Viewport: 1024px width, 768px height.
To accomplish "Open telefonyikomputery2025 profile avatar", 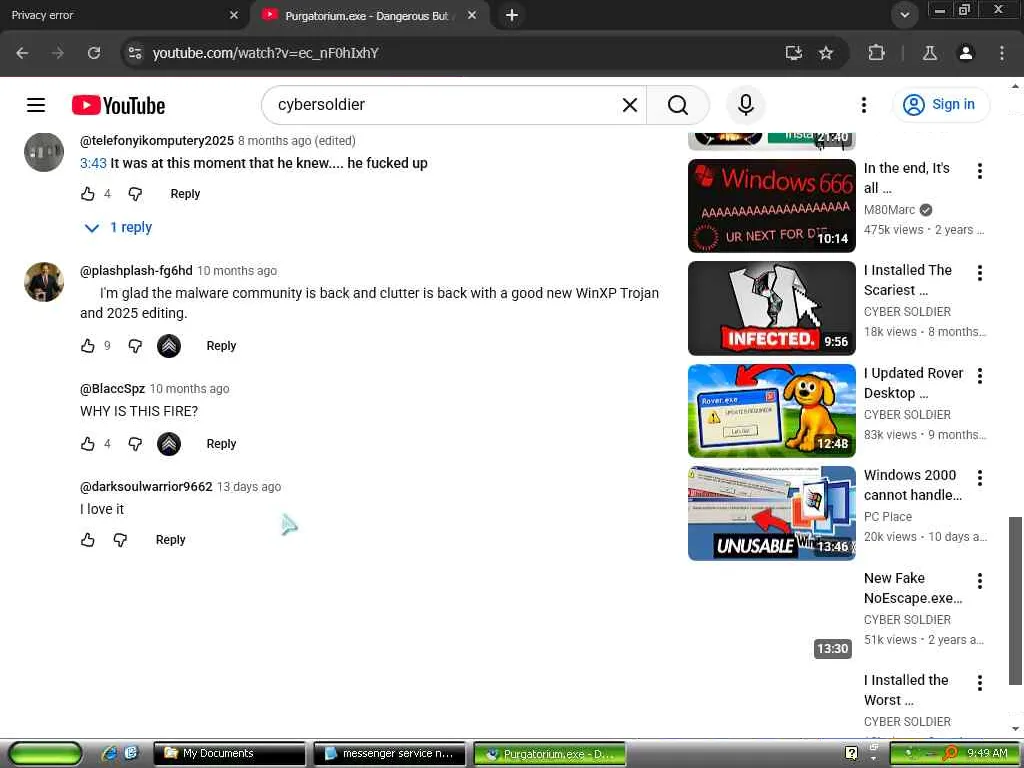I will (x=44, y=152).
